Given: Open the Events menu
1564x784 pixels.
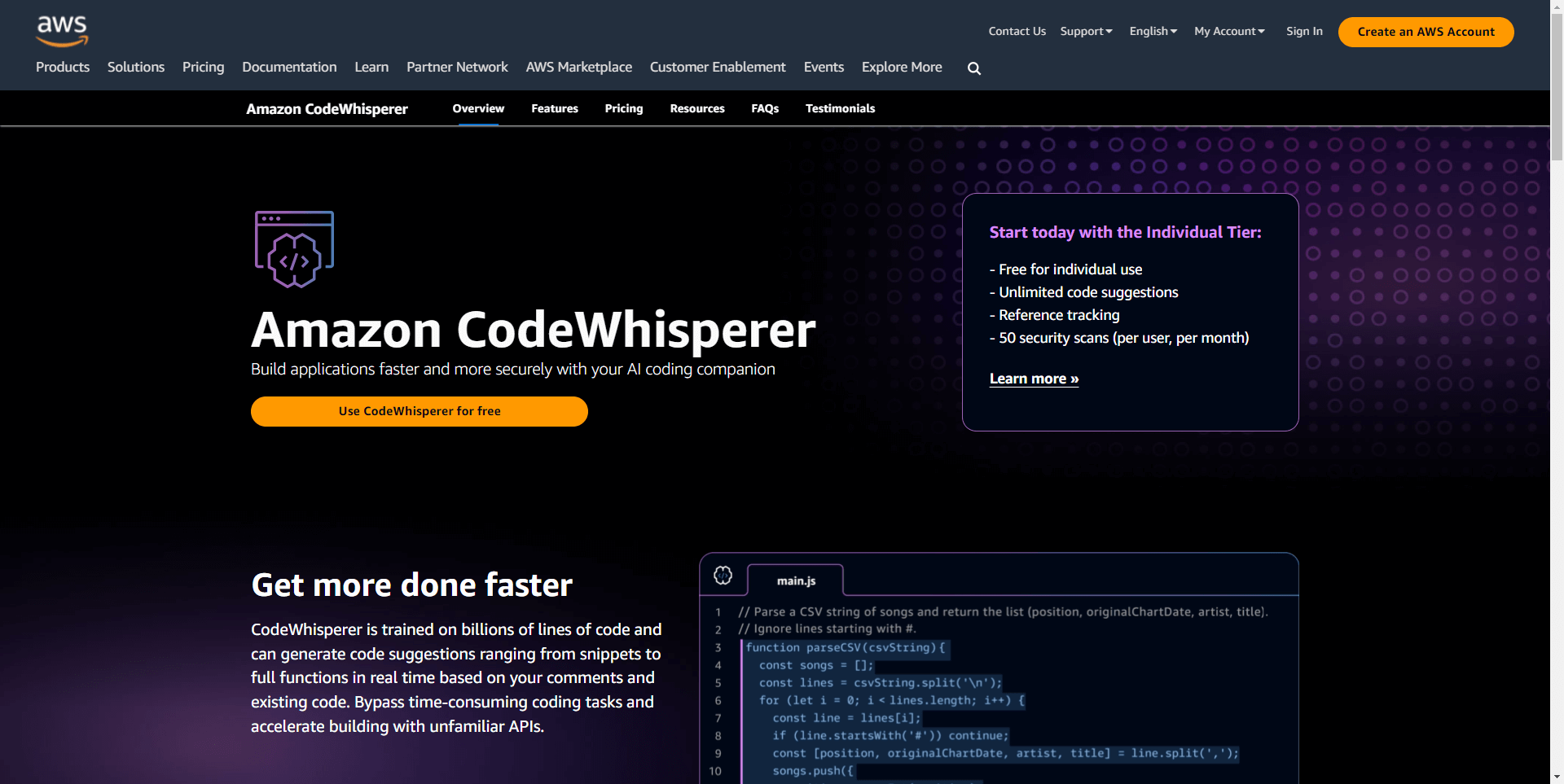Looking at the screenshot, I should tap(824, 67).
